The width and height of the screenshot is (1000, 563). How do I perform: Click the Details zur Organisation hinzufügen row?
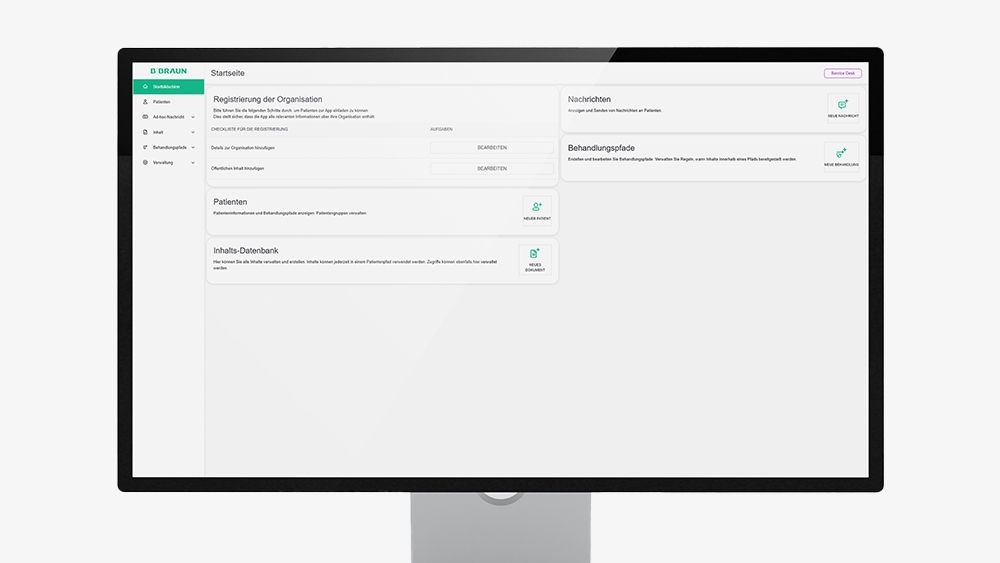[x=383, y=148]
